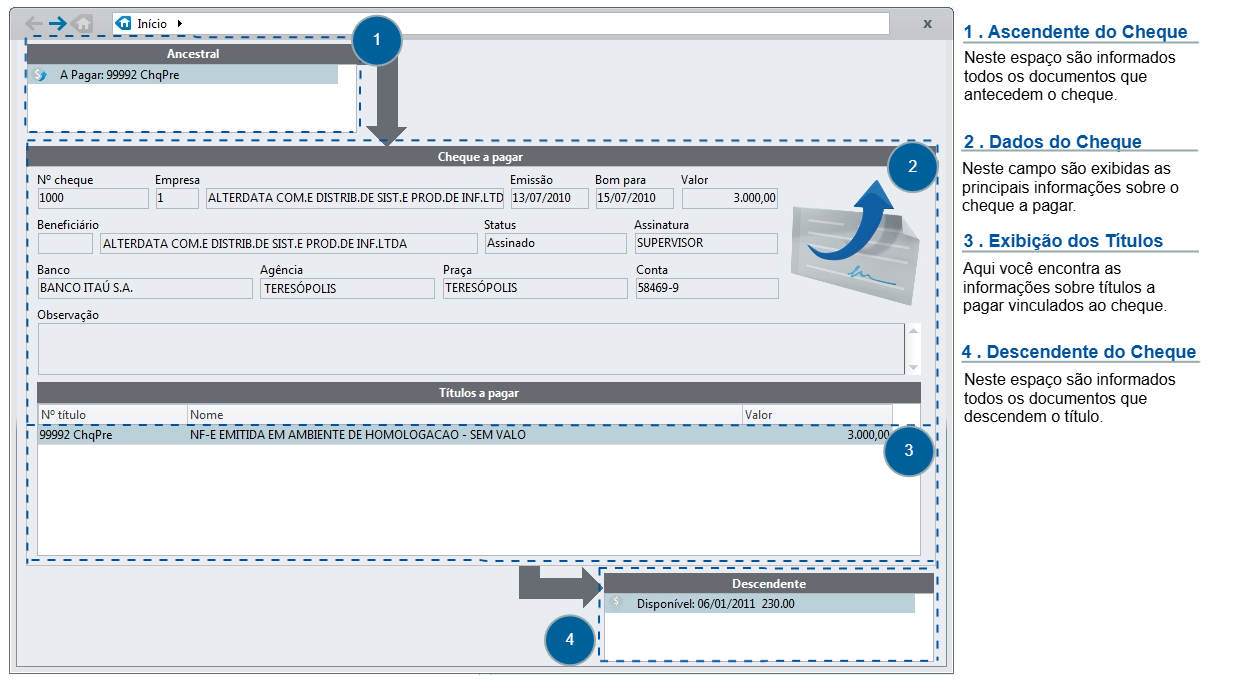This screenshot has height=696, width=1235.
Task: Expand the Início breadcrumb arrow
Action: (179, 22)
